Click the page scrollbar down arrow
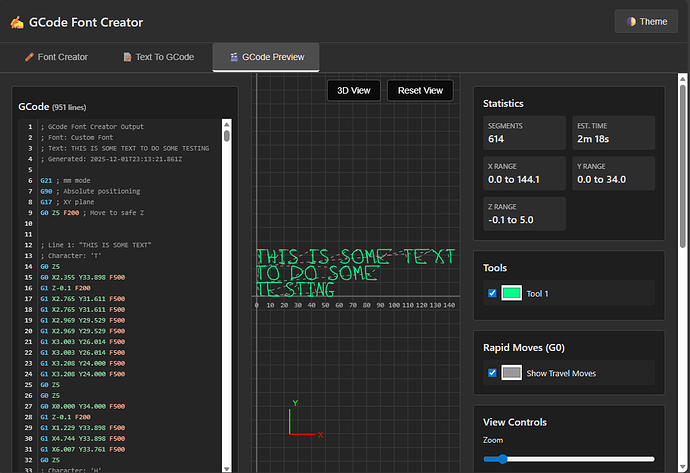This screenshot has height=473, width=690. 684,467
